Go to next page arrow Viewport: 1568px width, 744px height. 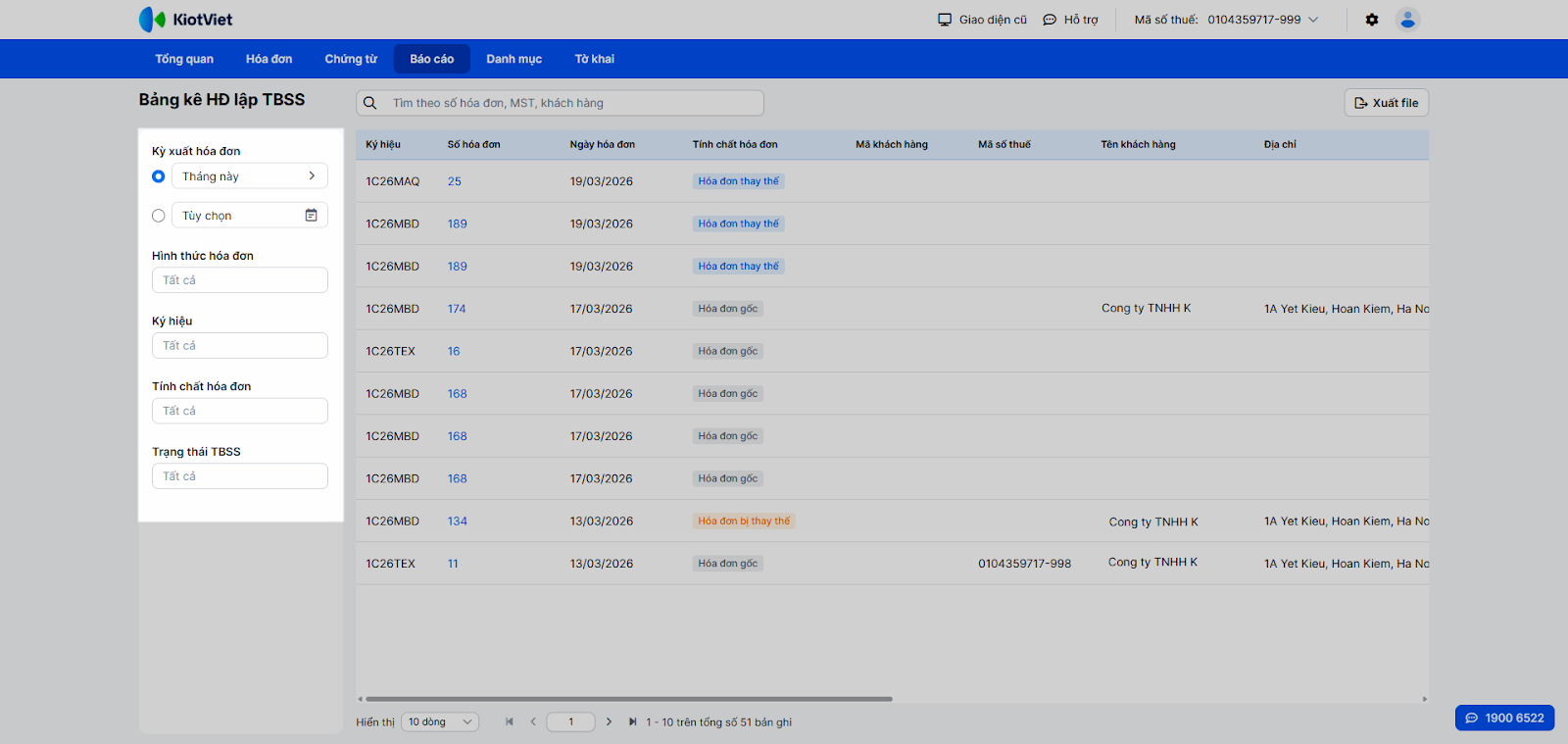click(609, 722)
